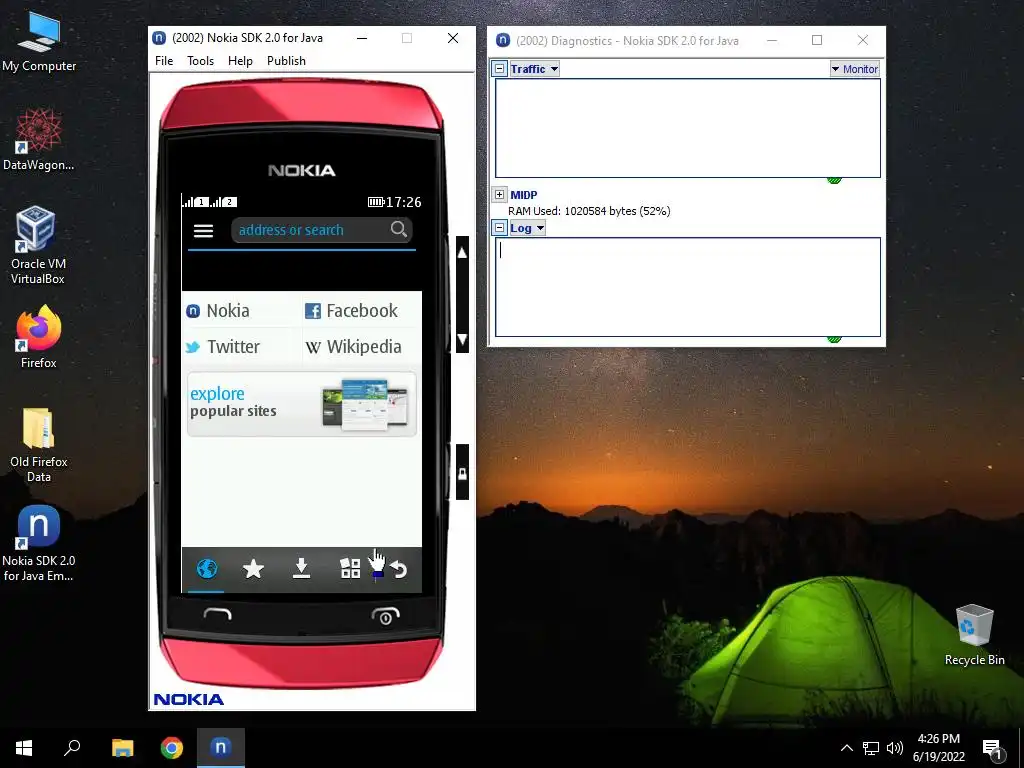Select the Firefox desktop shortcut
The width and height of the screenshot is (1024, 768).
coord(39,337)
